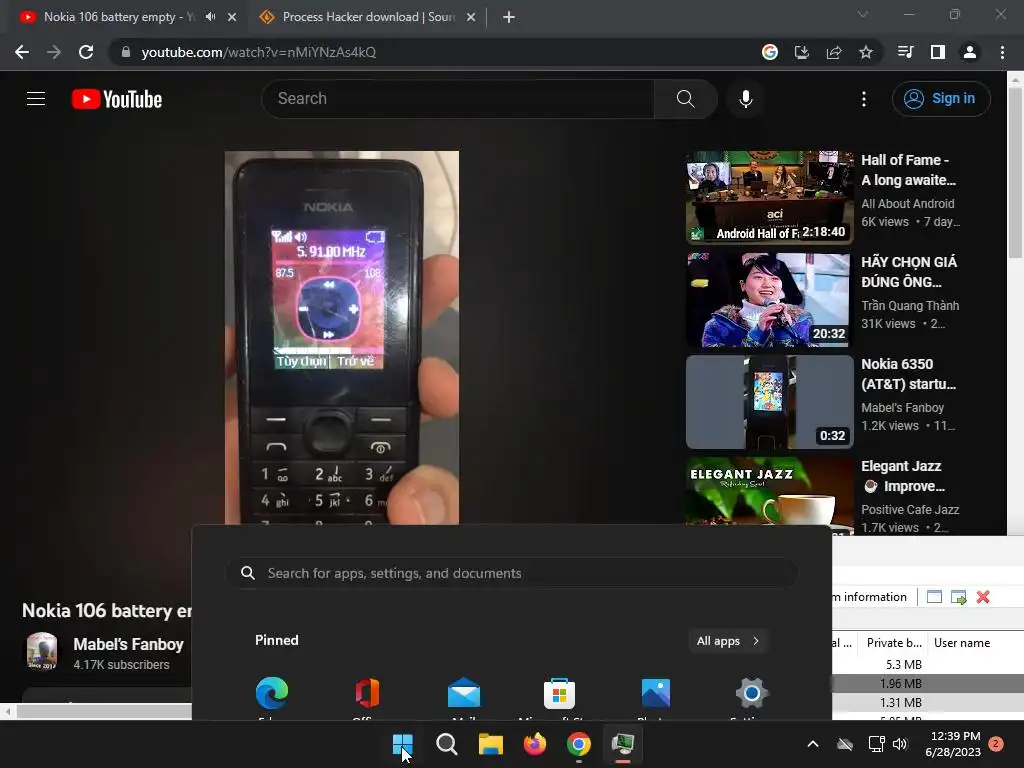Viewport: 1024px width, 768px height.
Task: Go back with Chrome's back arrow
Action: [x=22, y=52]
